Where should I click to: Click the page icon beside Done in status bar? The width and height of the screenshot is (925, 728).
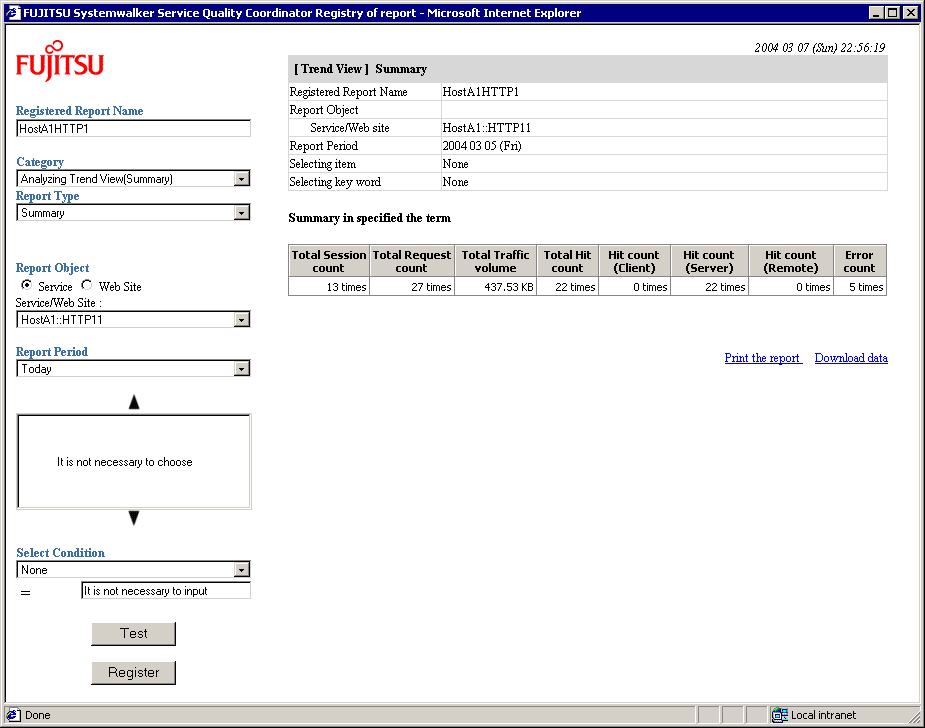point(14,715)
